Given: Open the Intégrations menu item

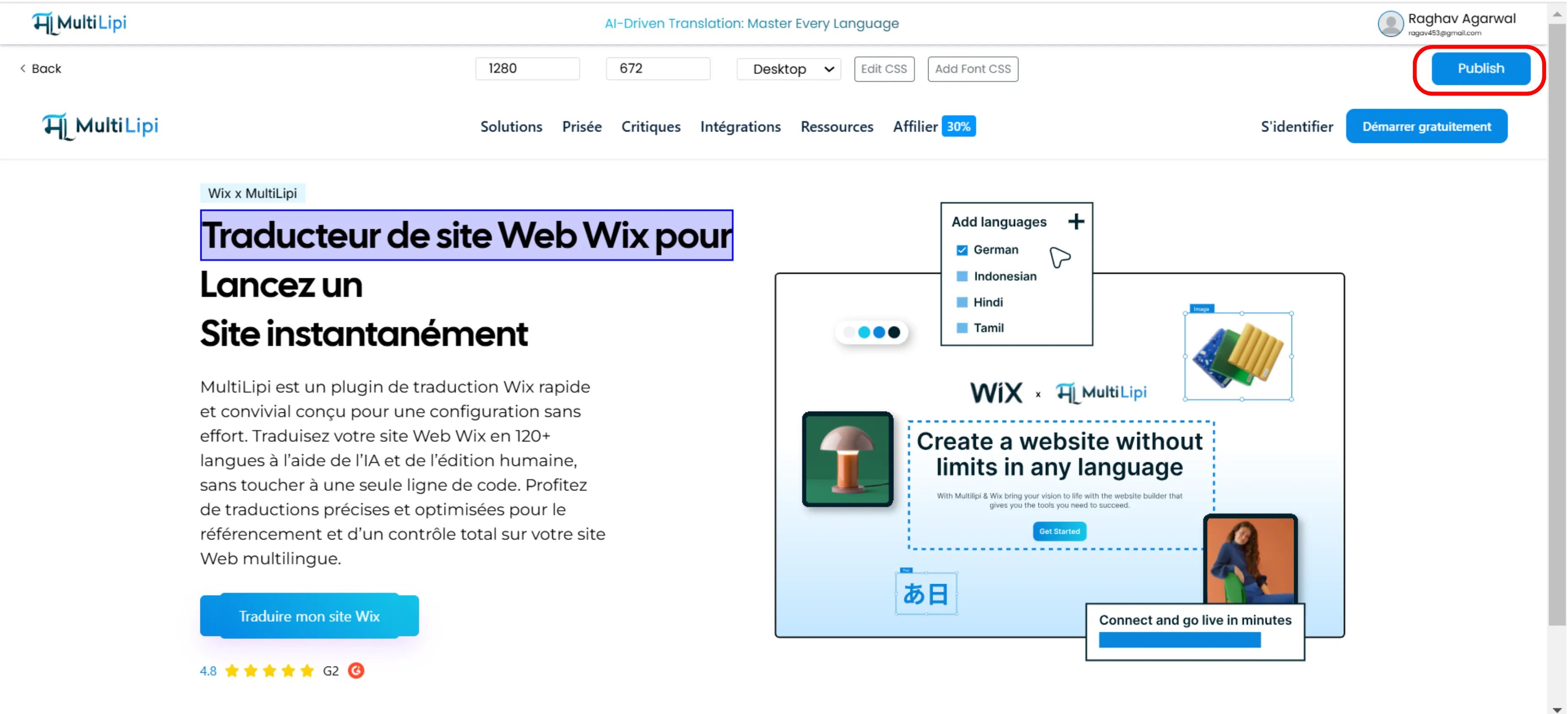Looking at the screenshot, I should click(740, 127).
